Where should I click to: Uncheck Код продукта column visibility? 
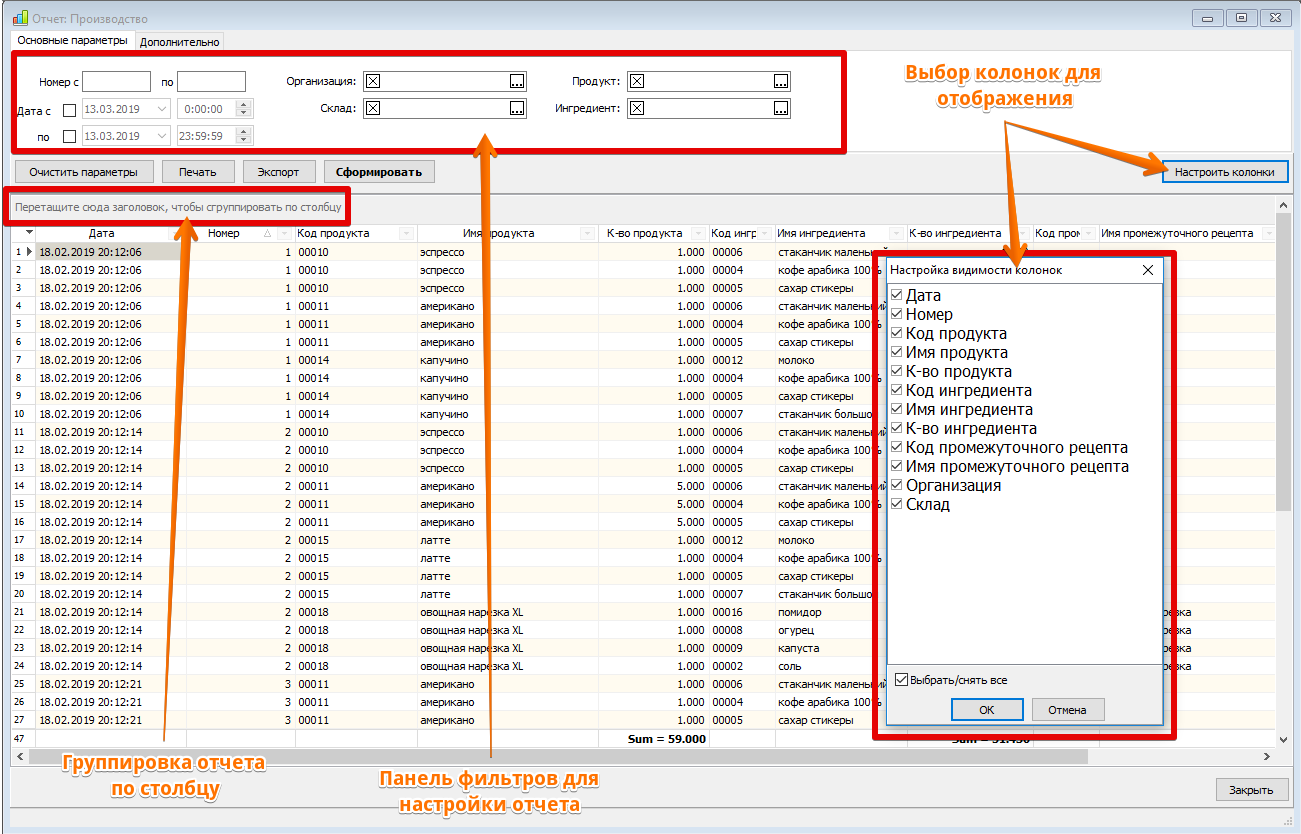(x=897, y=334)
